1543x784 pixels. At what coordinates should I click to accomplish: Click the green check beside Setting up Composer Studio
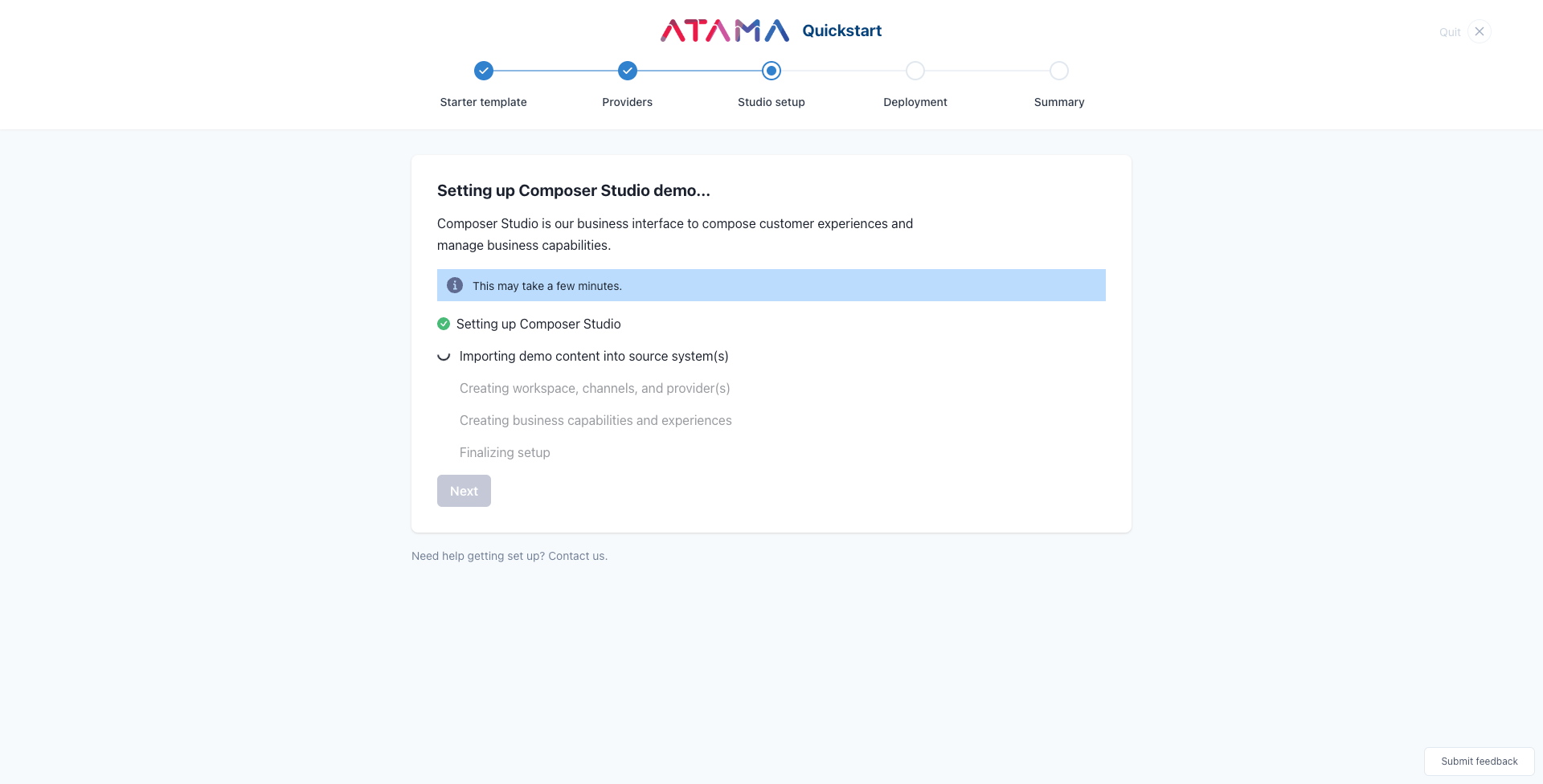(x=444, y=324)
